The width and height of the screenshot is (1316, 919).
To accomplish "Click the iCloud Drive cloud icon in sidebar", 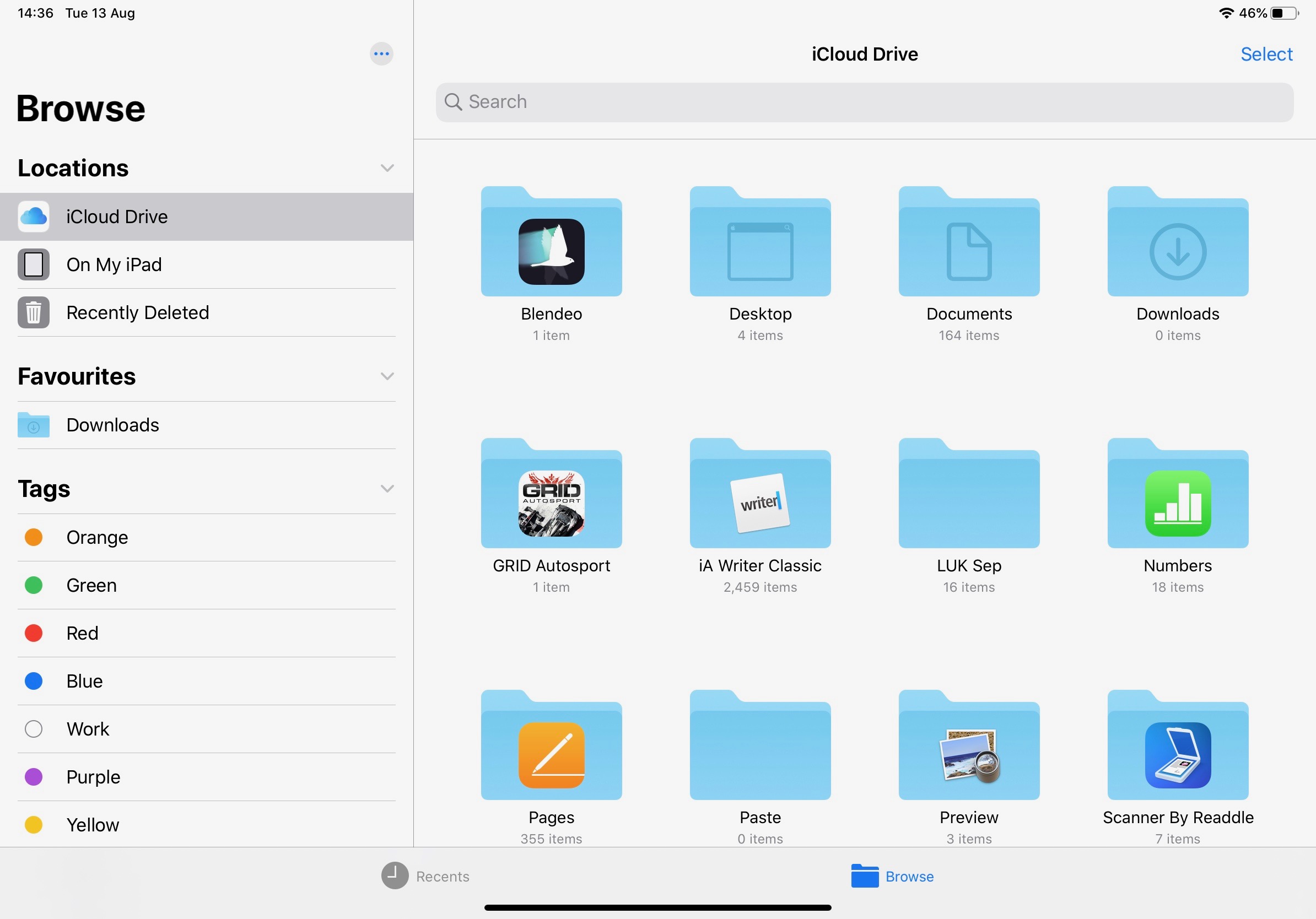I will coord(33,217).
